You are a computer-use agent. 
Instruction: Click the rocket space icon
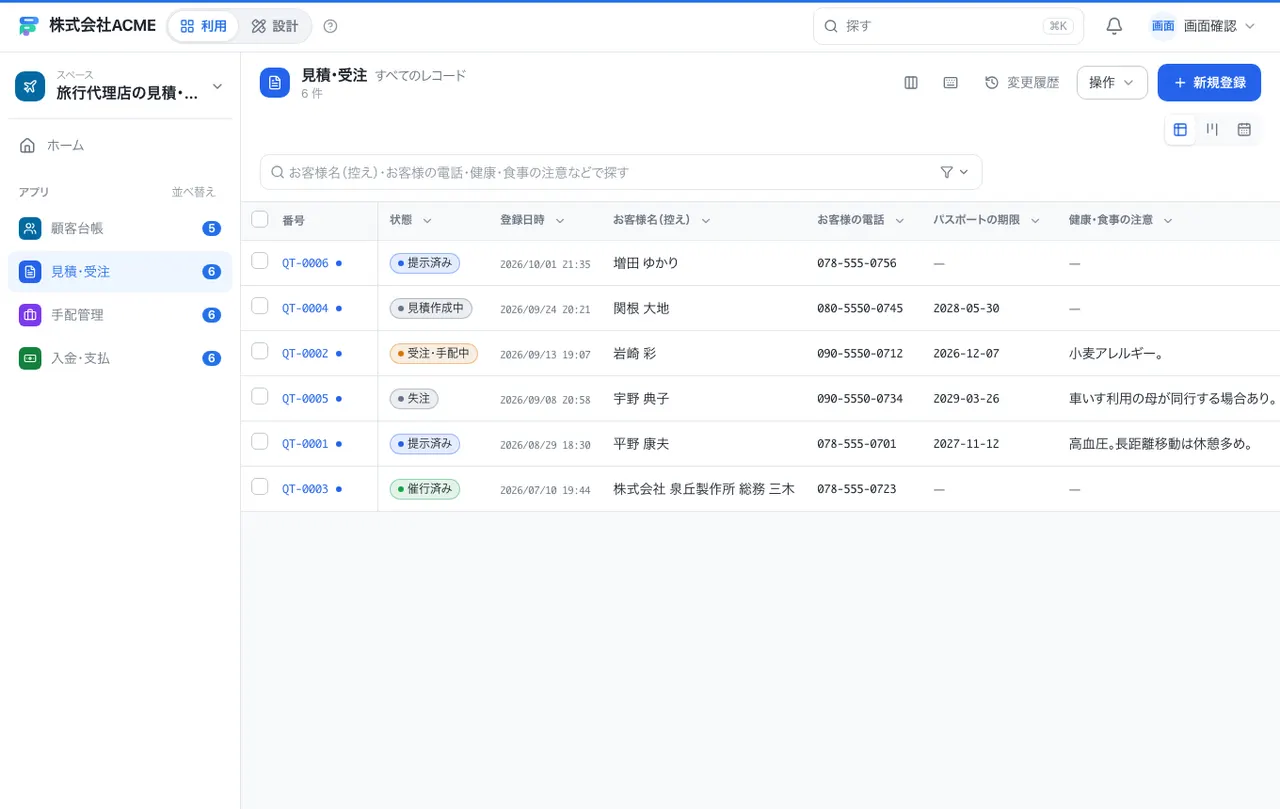30,86
